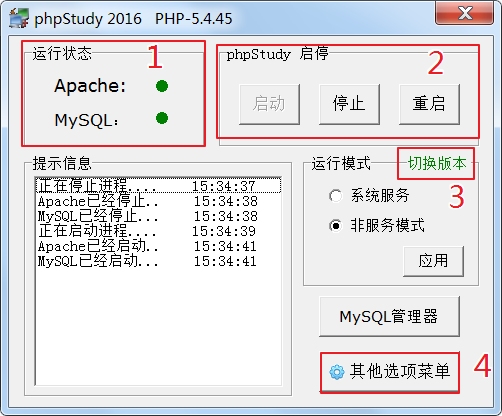Screen dimensions: 502x416
Task: Select log row 正在启动进程 15:34:39
Action: [x=158, y=231]
